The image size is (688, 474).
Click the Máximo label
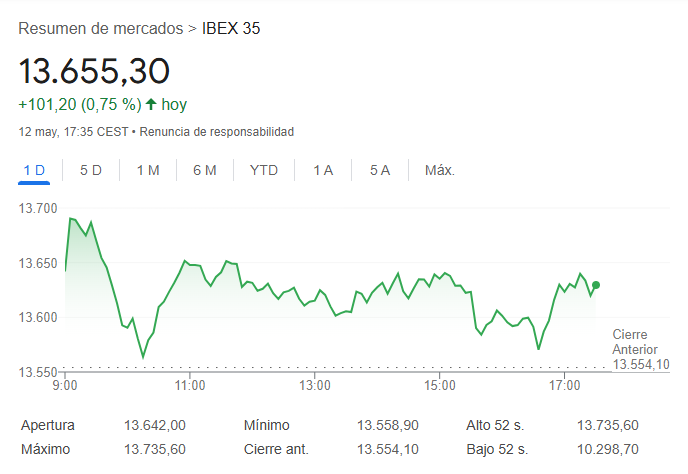(x=46, y=449)
